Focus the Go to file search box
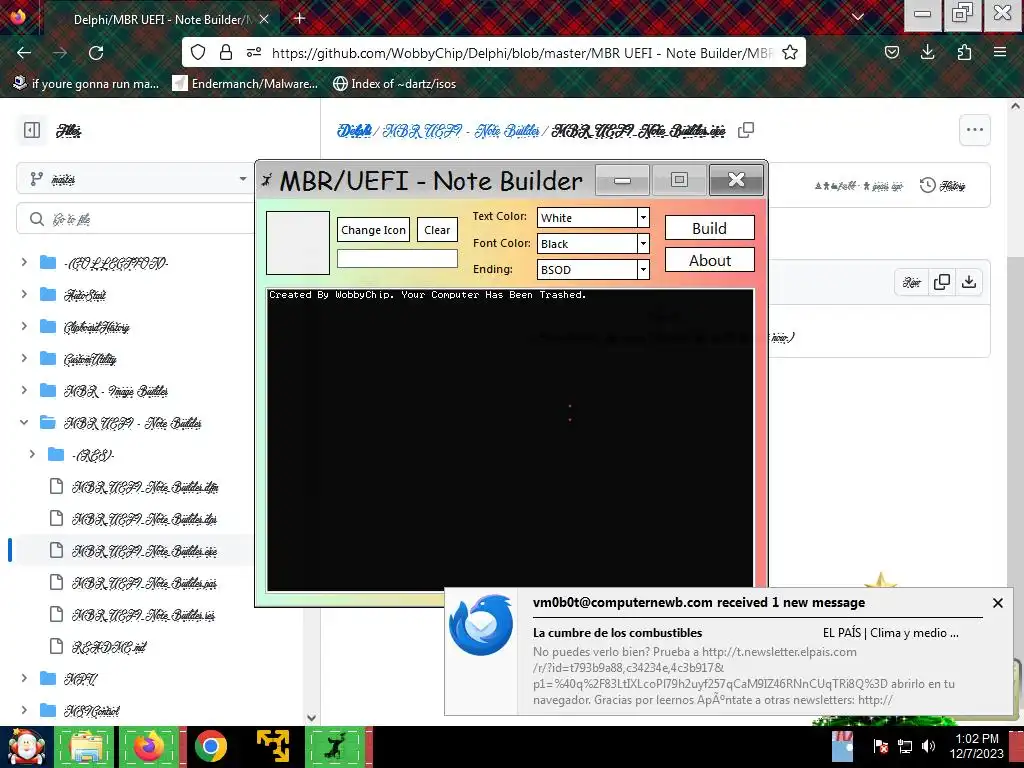 [x=137, y=219]
